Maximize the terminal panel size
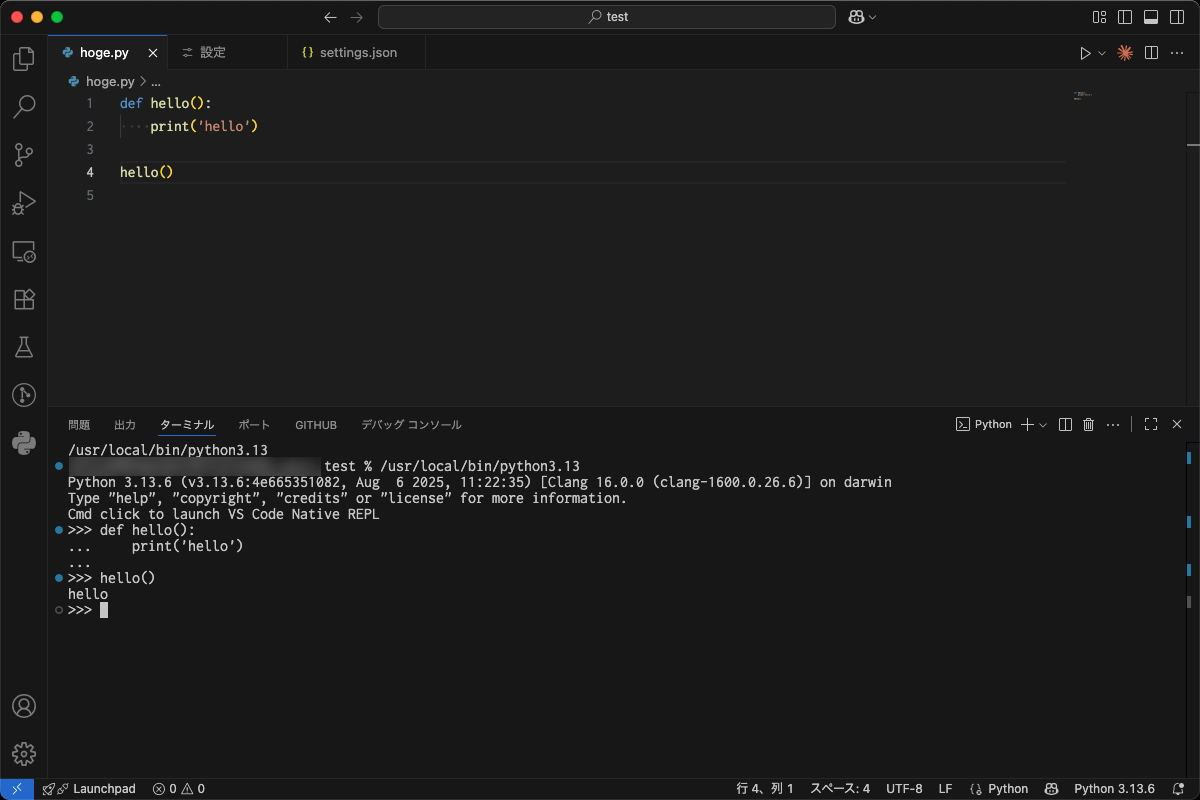Viewport: 1200px width, 800px height. (1150, 424)
